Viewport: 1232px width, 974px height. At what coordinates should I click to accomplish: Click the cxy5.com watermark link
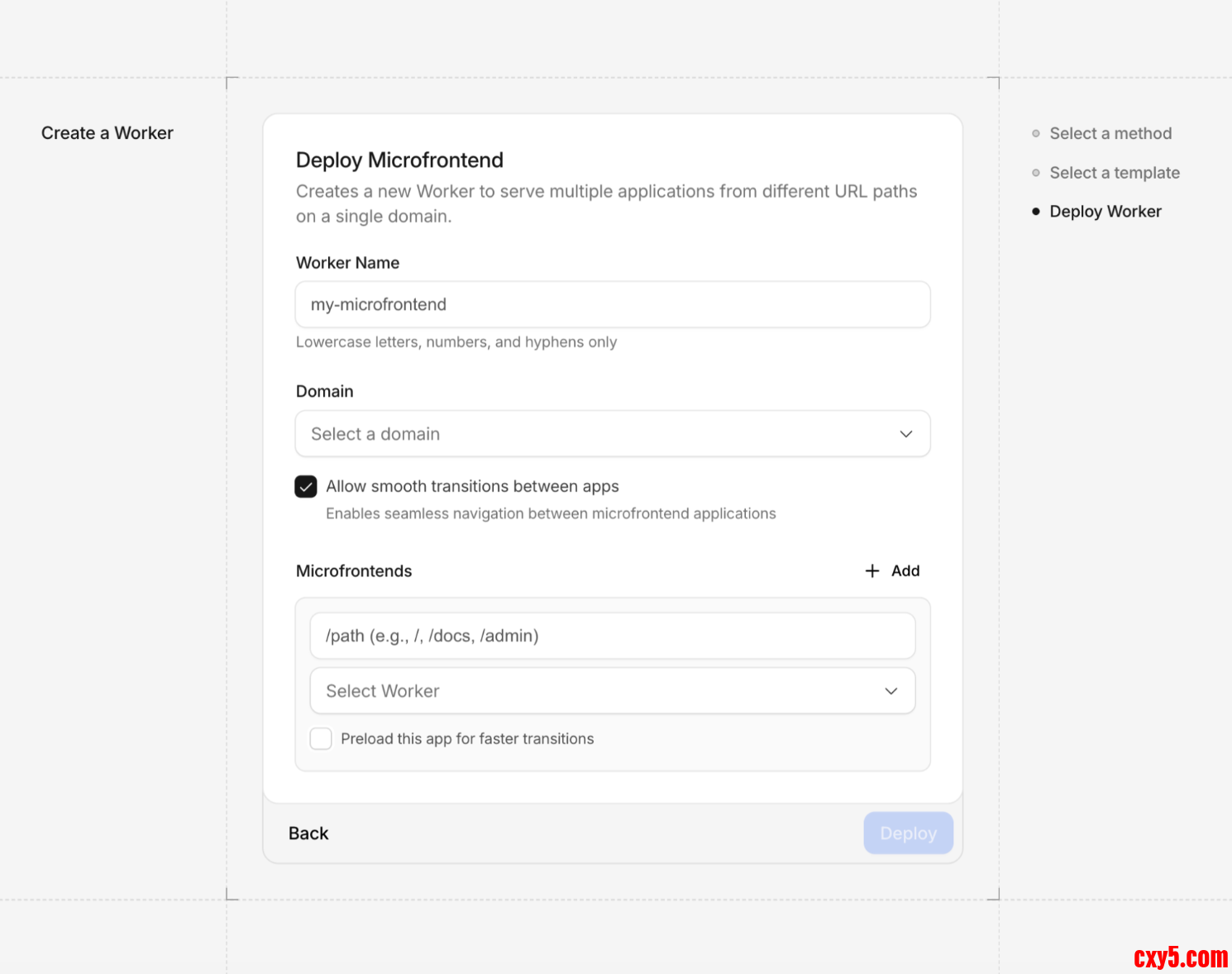pyautogui.click(x=1180, y=957)
